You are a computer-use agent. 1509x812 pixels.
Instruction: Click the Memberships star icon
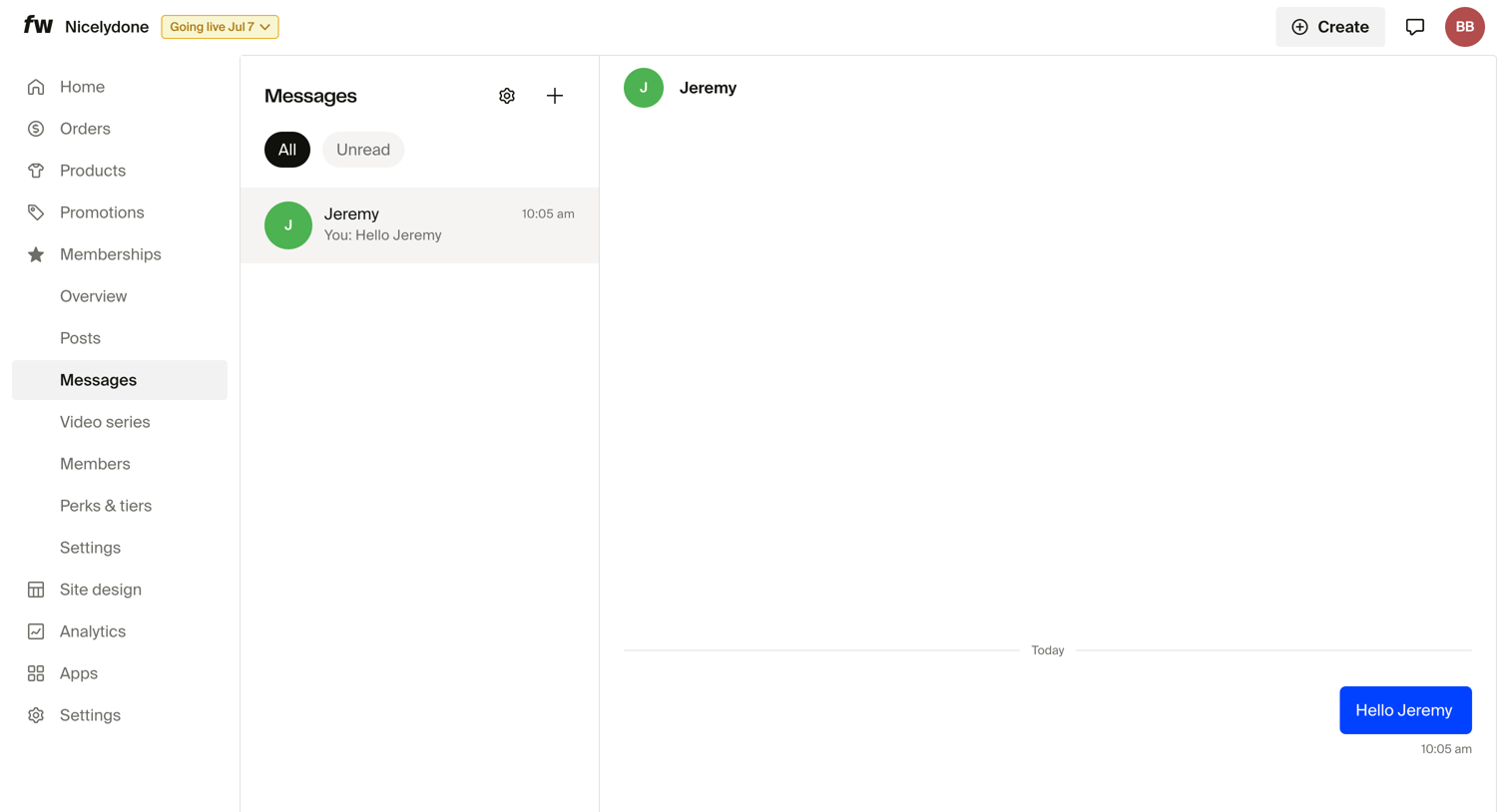(x=36, y=254)
